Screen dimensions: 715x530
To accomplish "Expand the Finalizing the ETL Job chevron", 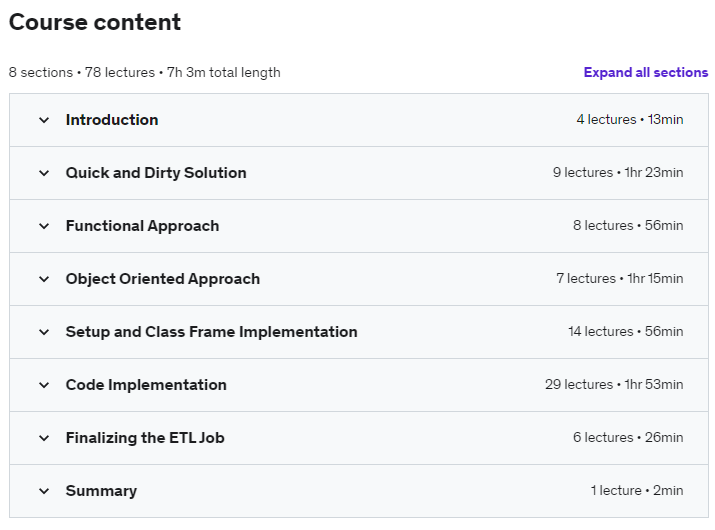I will [x=44, y=438].
